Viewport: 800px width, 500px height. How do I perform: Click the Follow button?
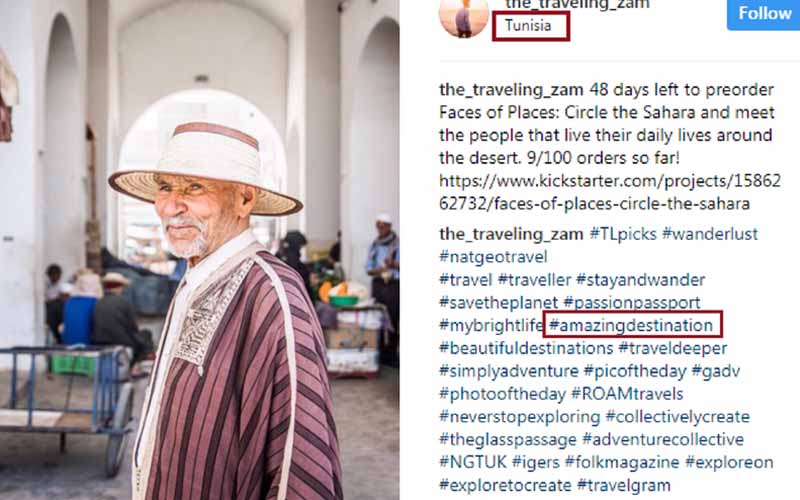[764, 13]
